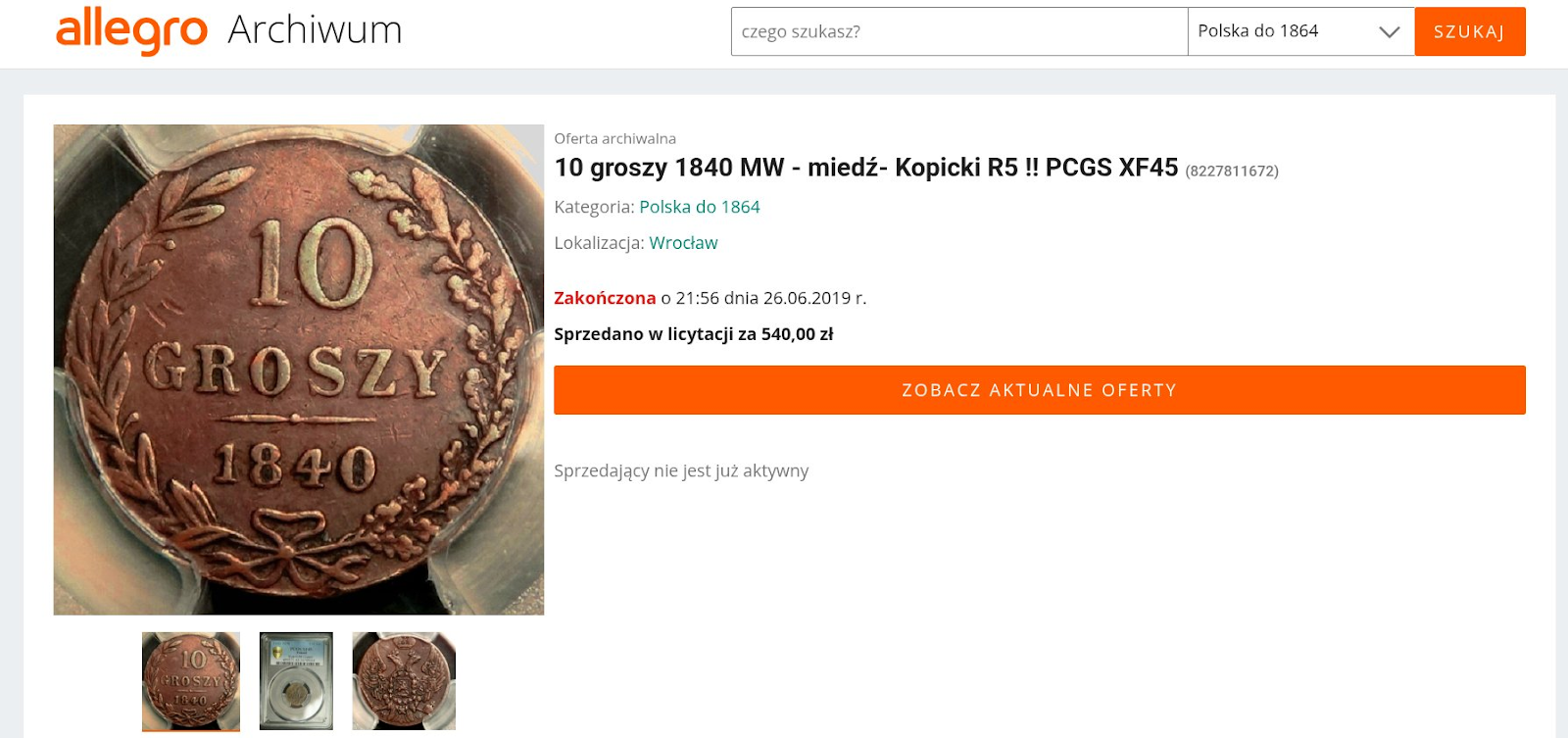Select the PCGS slab thumbnail

point(296,681)
